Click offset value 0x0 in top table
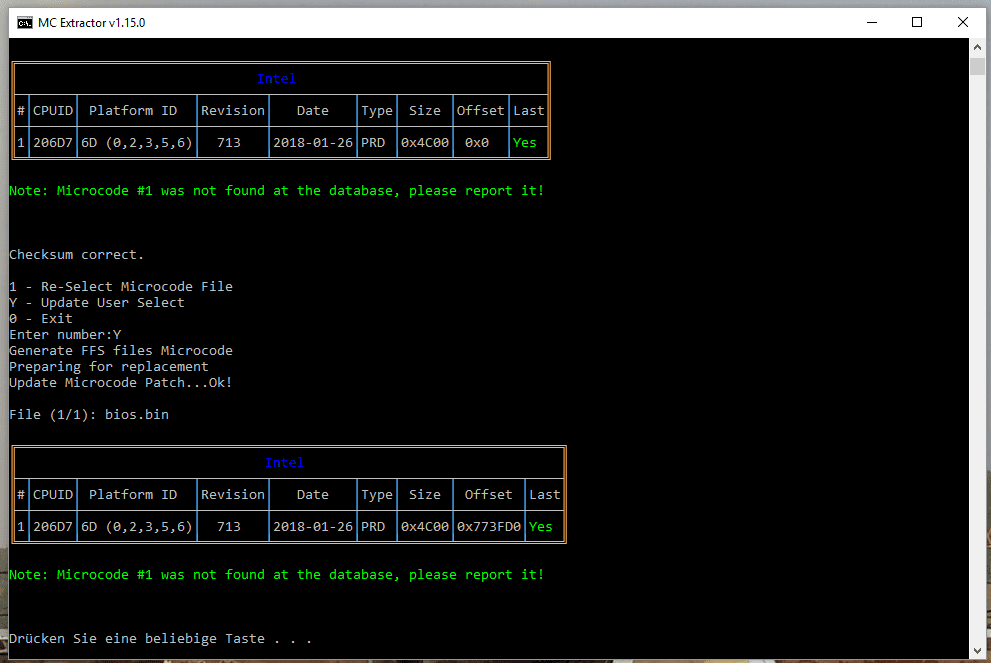The width and height of the screenshot is (991, 663). click(477, 143)
